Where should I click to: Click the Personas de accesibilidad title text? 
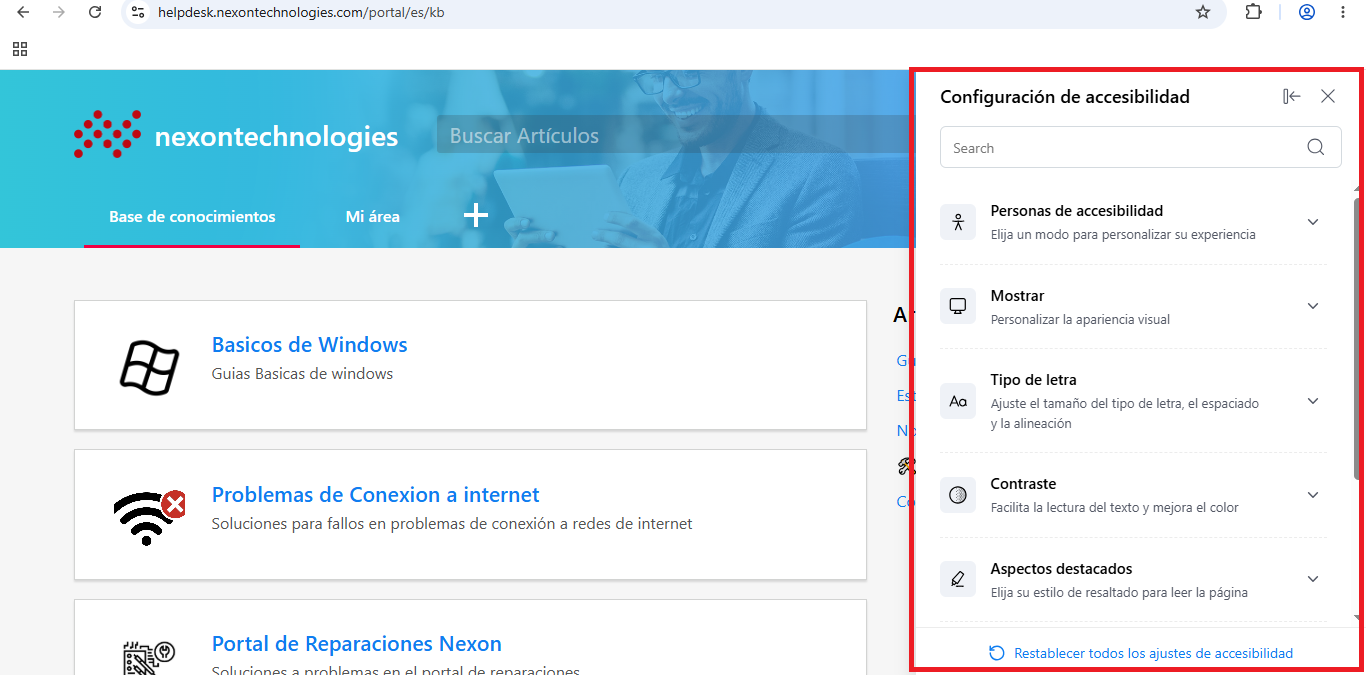[1077, 211]
